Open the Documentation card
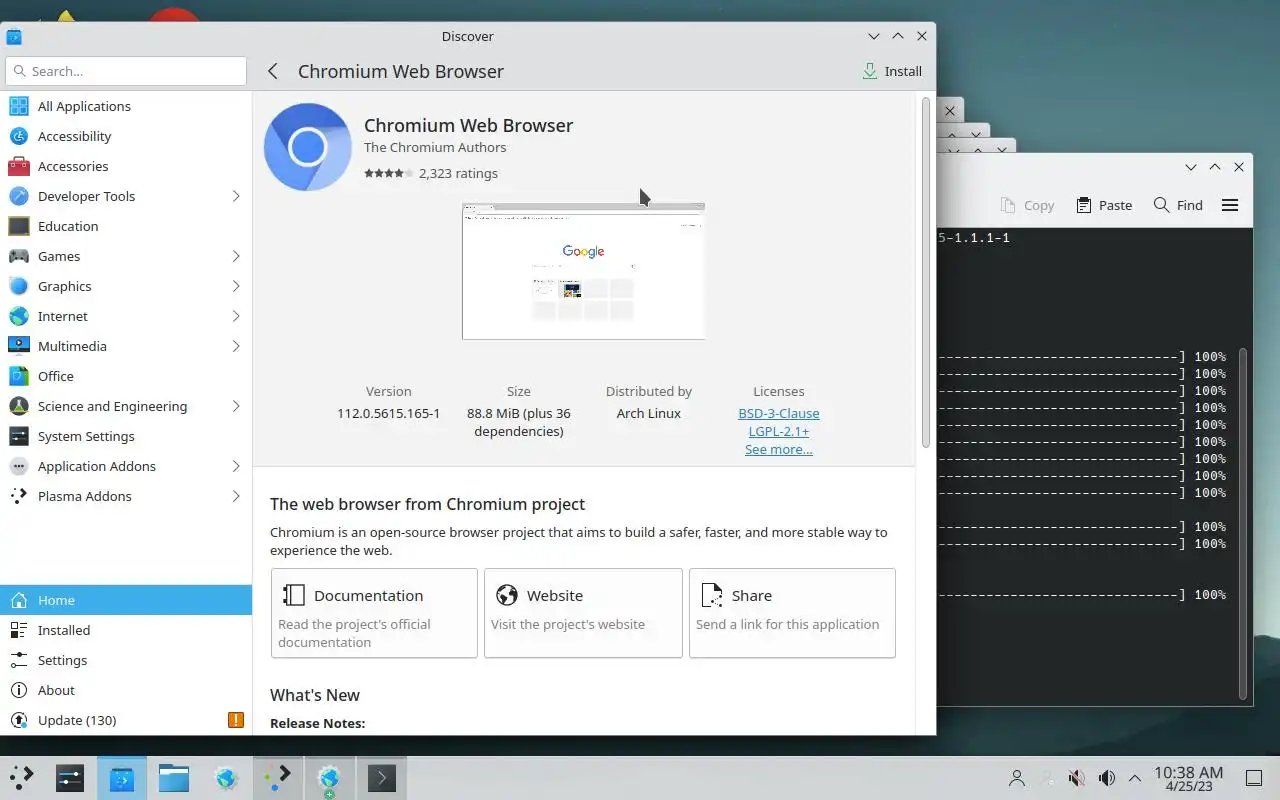 click(374, 613)
